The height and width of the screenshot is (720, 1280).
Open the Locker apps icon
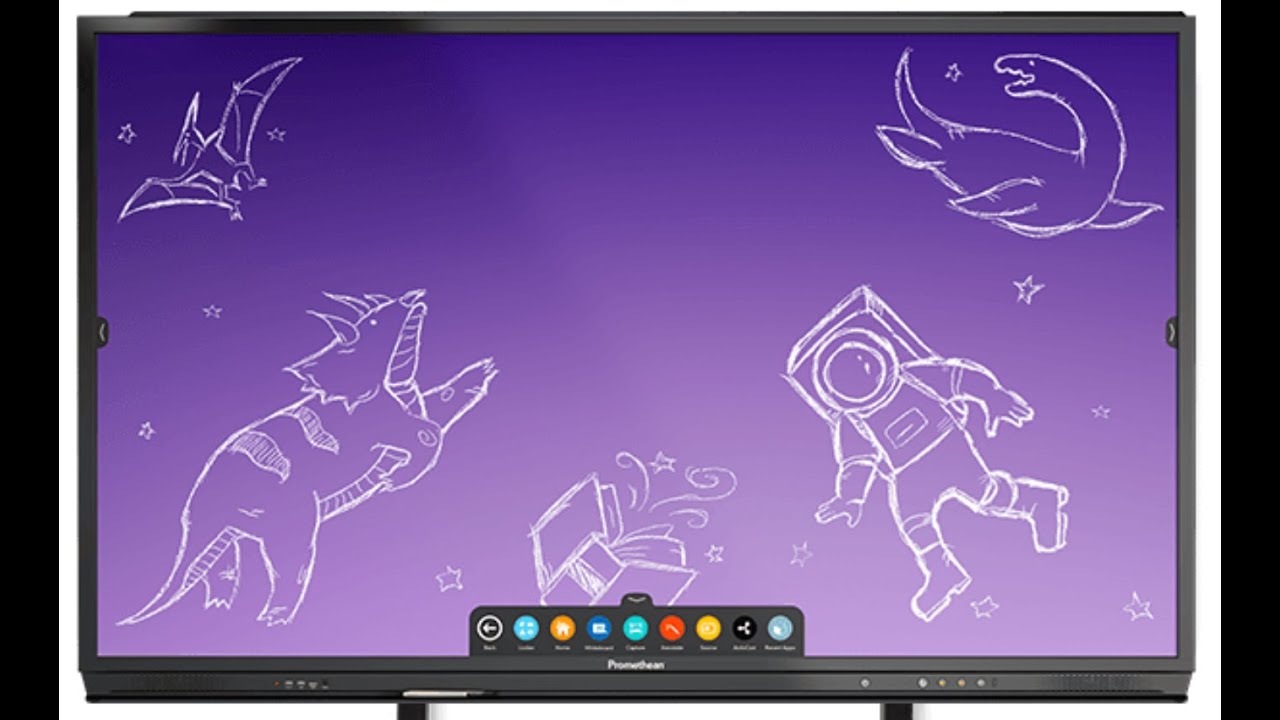[x=526, y=629]
